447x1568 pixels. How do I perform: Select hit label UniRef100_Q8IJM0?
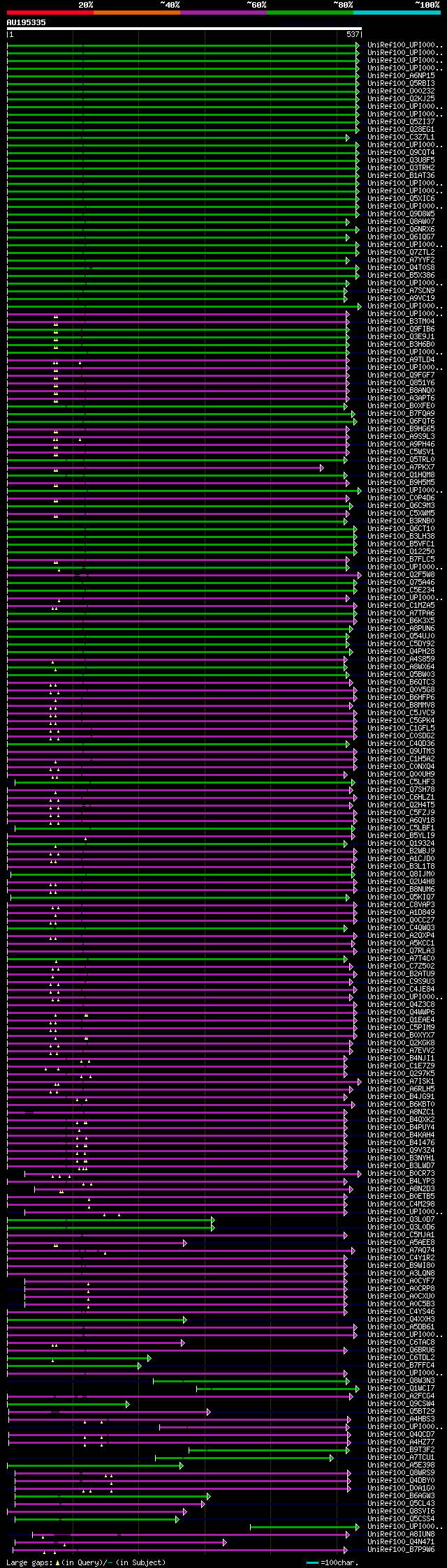click(x=401, y=874)
